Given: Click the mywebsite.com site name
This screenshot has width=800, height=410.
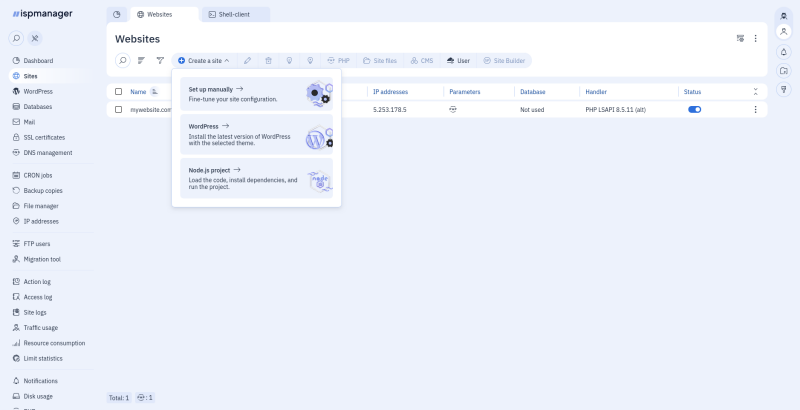Looking at the screenshot, I should click(151, 110).
